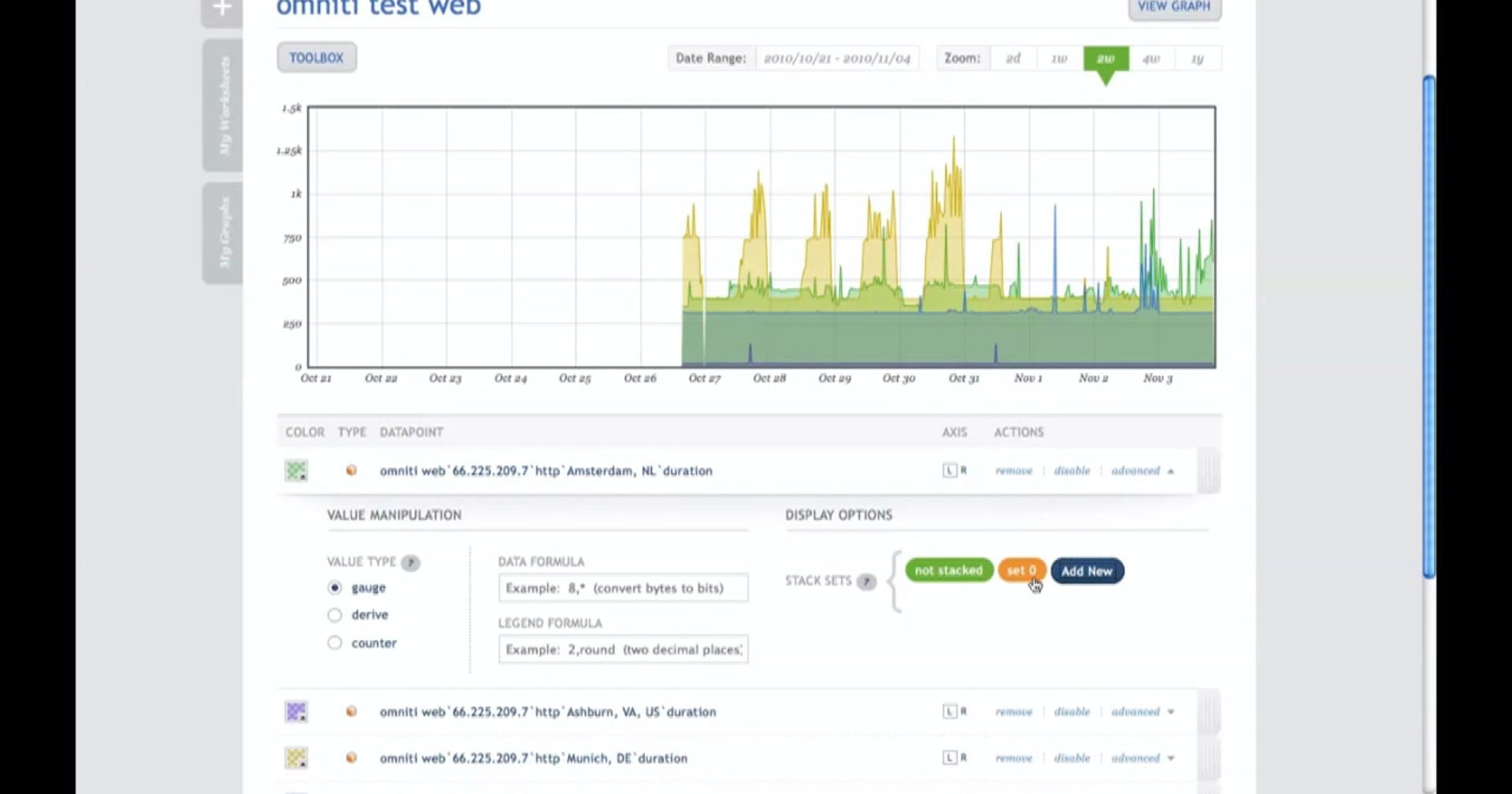
Task: Select the Amsterdam, NL duration datapoint name
Action: [x=546, y=470]
